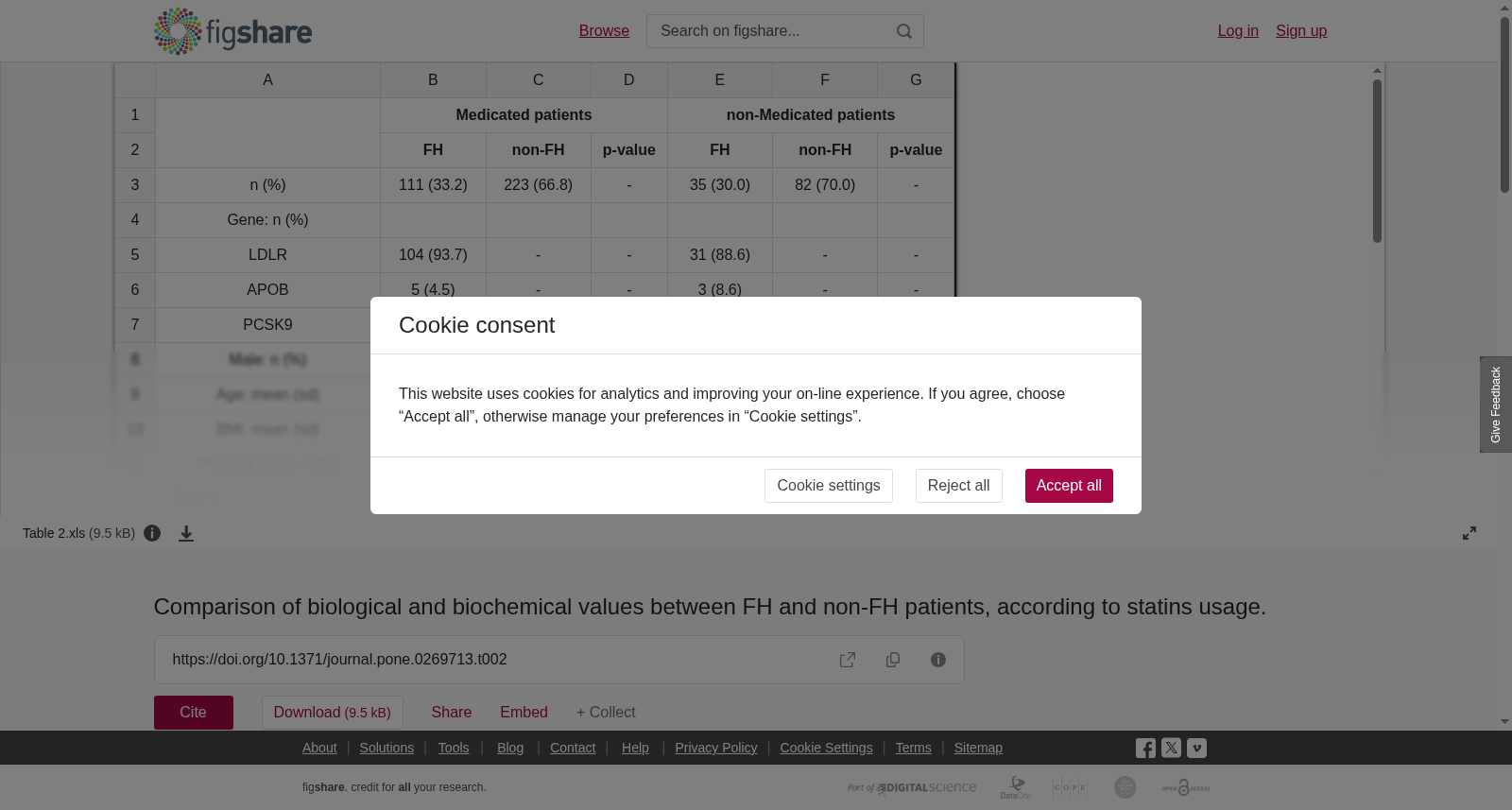Accept all cookies
This screenshot has width=1512, height=810.
[x=1069, y=486]
